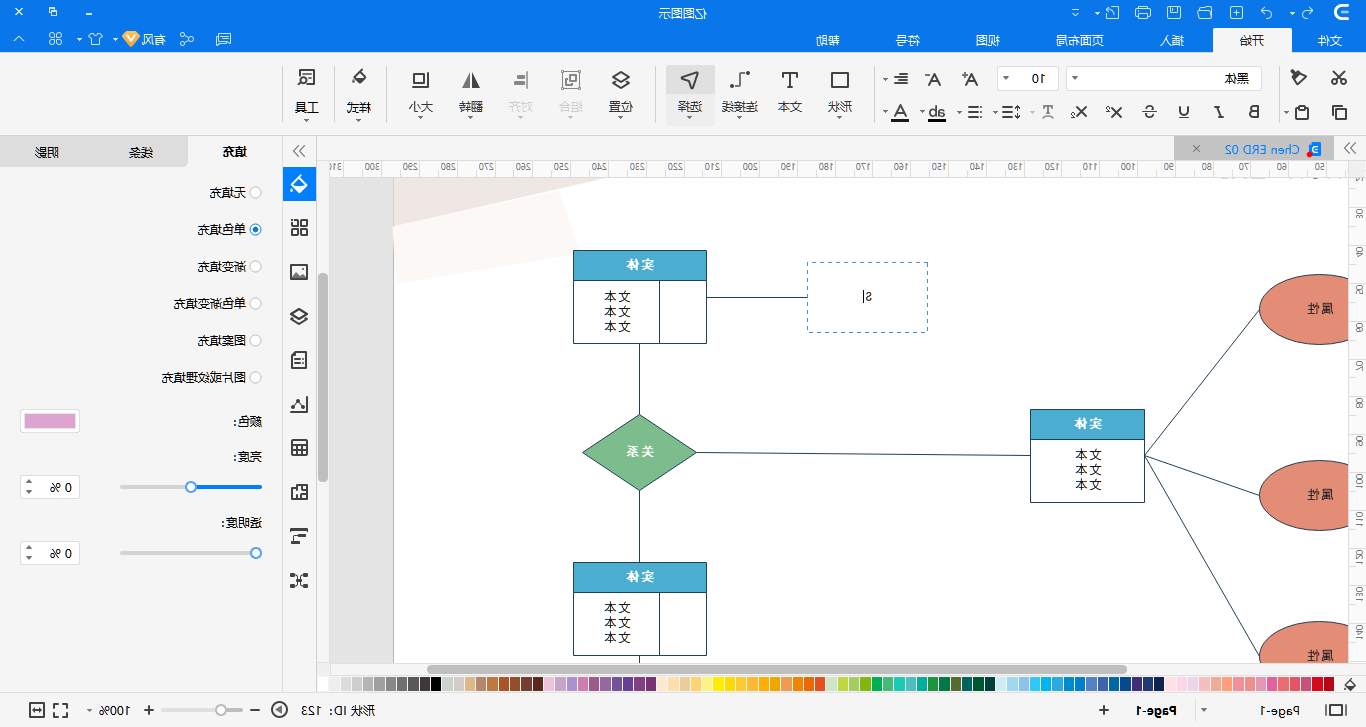Open the fill panel sidebar icon

[x=299, y=183]
